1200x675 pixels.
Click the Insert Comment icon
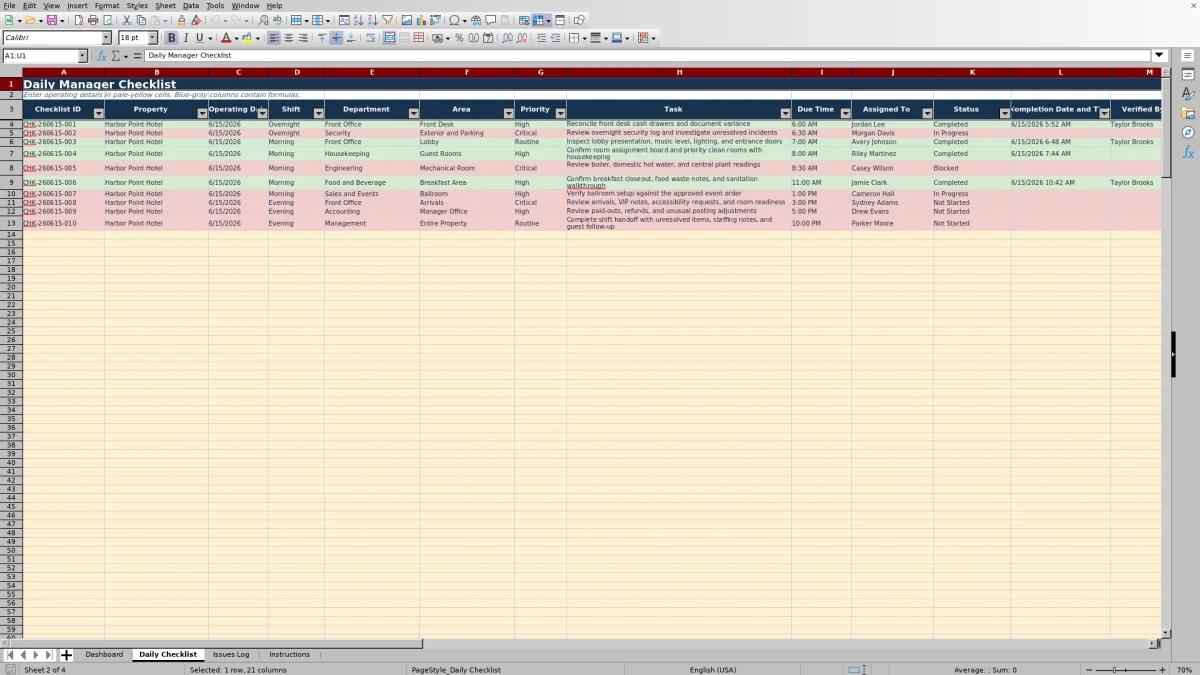tap(491, 20)
